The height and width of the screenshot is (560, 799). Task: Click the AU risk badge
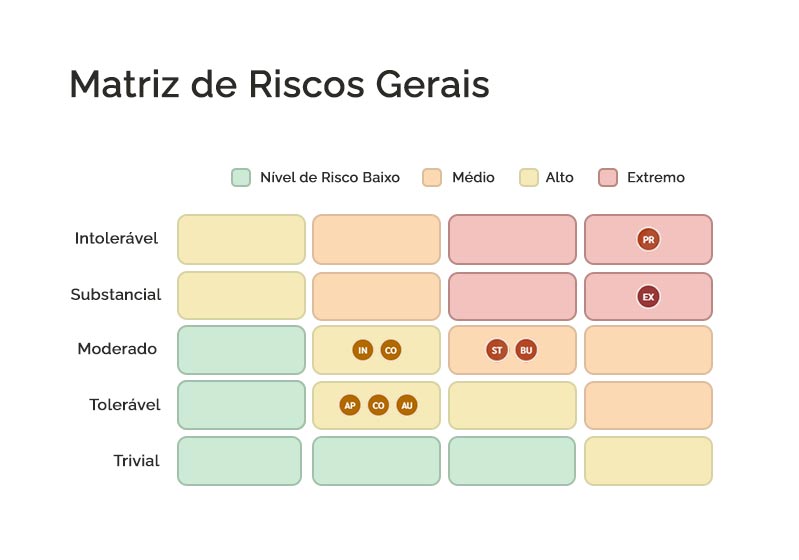(x=406, y=405)
